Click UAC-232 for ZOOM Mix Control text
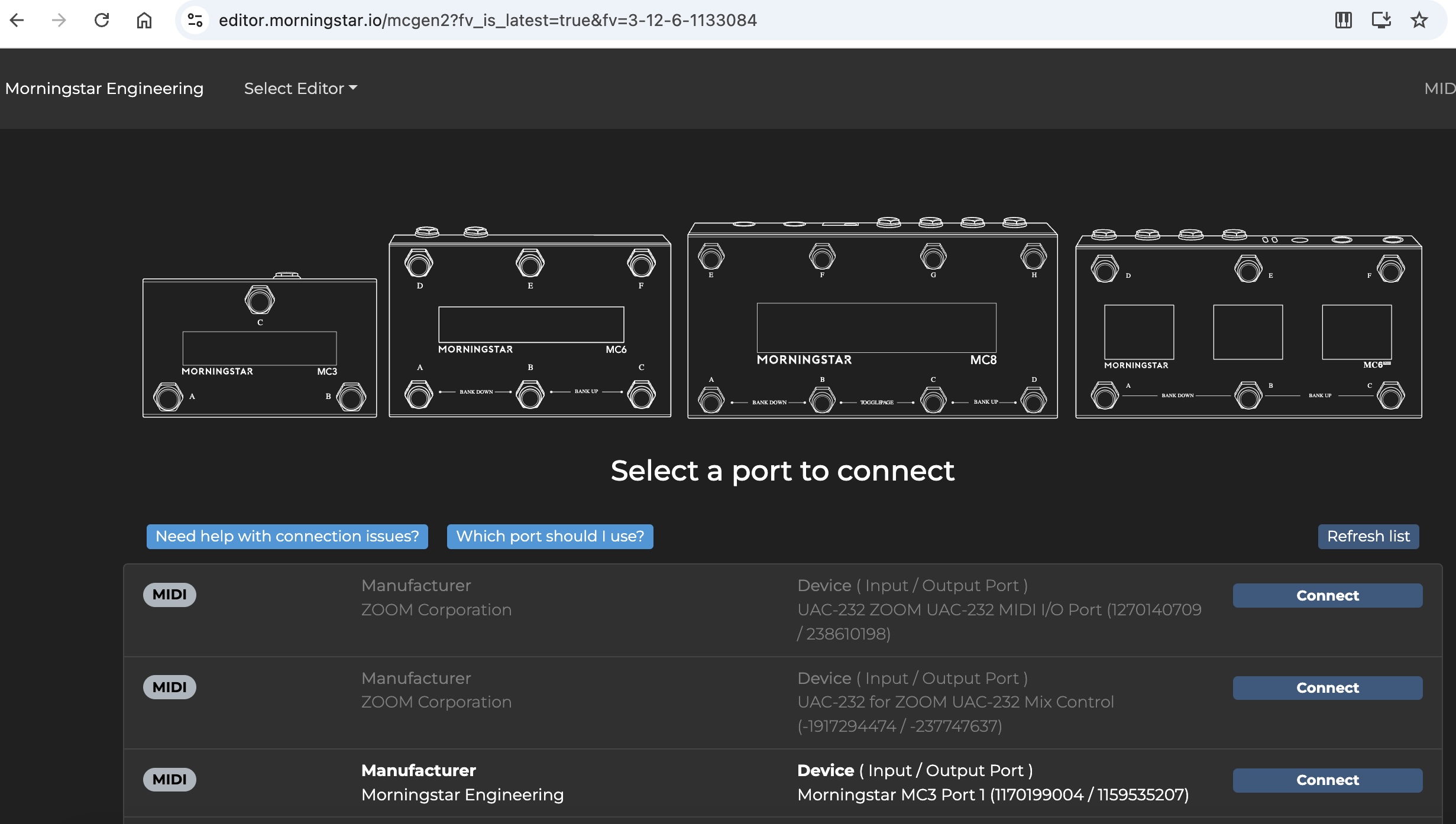Viewport: 1456px width, 824px height. tap(956, 714)
